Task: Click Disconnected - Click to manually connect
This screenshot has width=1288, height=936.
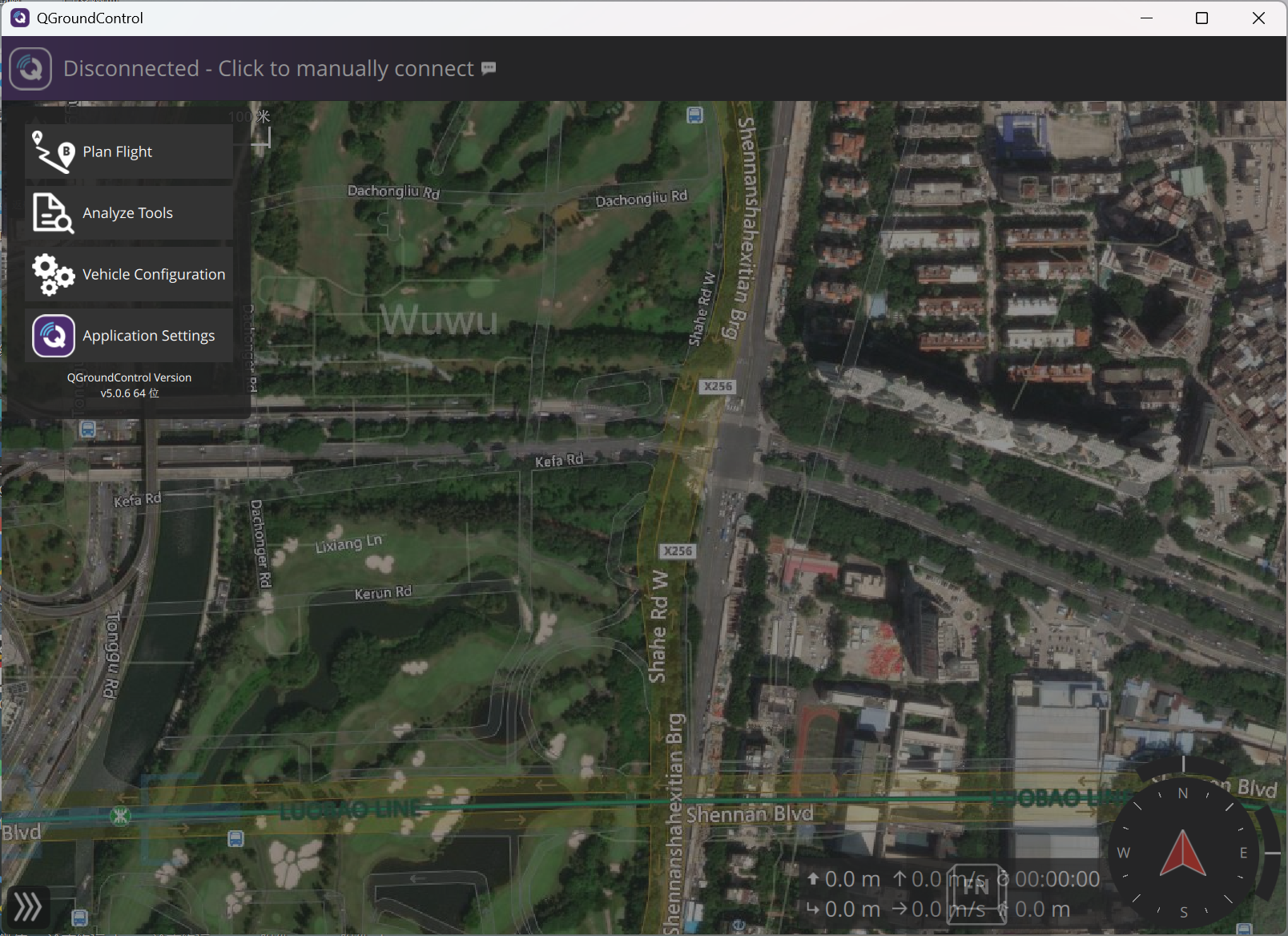Action: point(268,68)
